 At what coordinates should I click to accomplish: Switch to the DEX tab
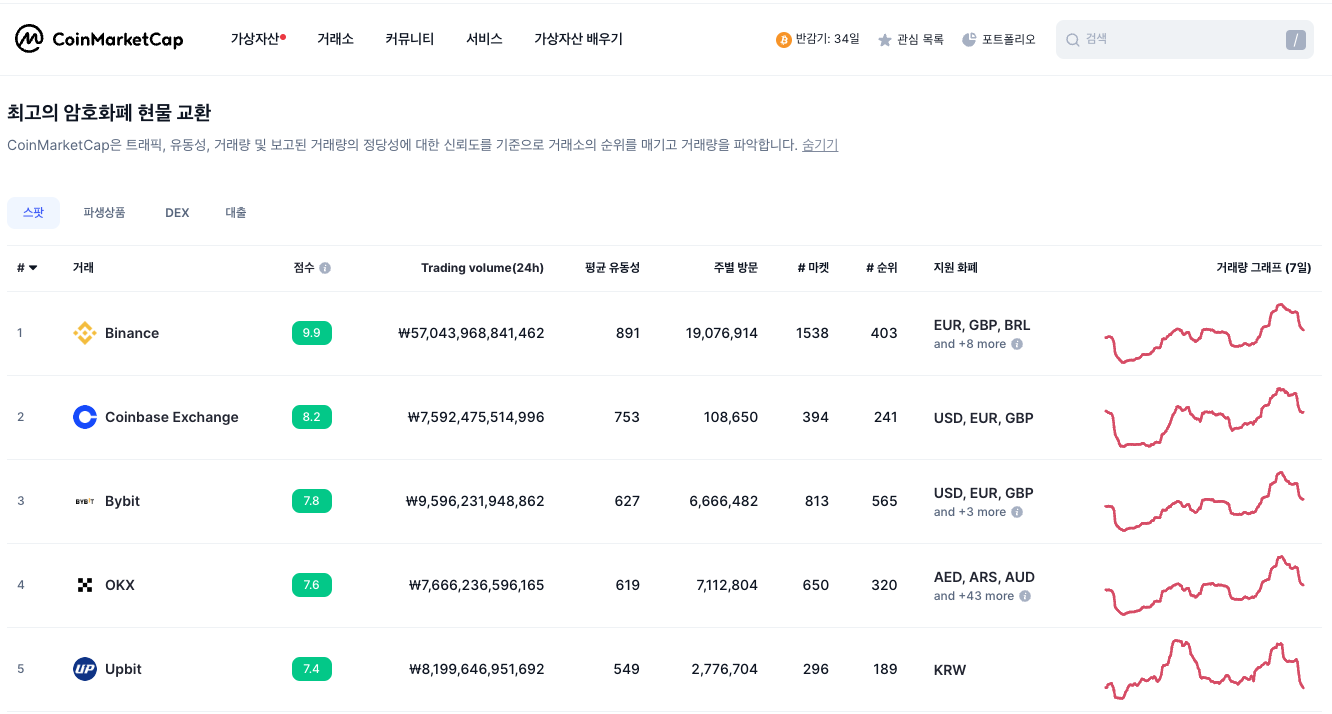tap(177, 213)
